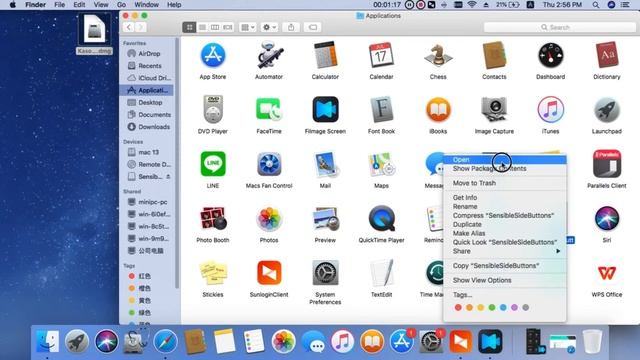Apply the purple tag color dot
The height and width of the screenshot is (360, 640).
pos(514,307)
